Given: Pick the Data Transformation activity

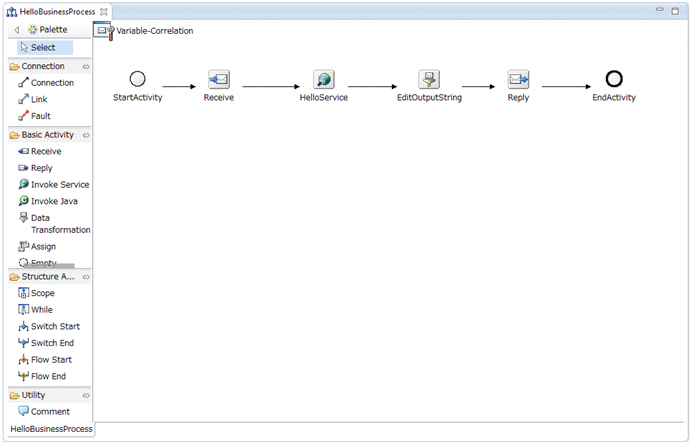Looking at the screenshot, I should [x=54, y=224].
